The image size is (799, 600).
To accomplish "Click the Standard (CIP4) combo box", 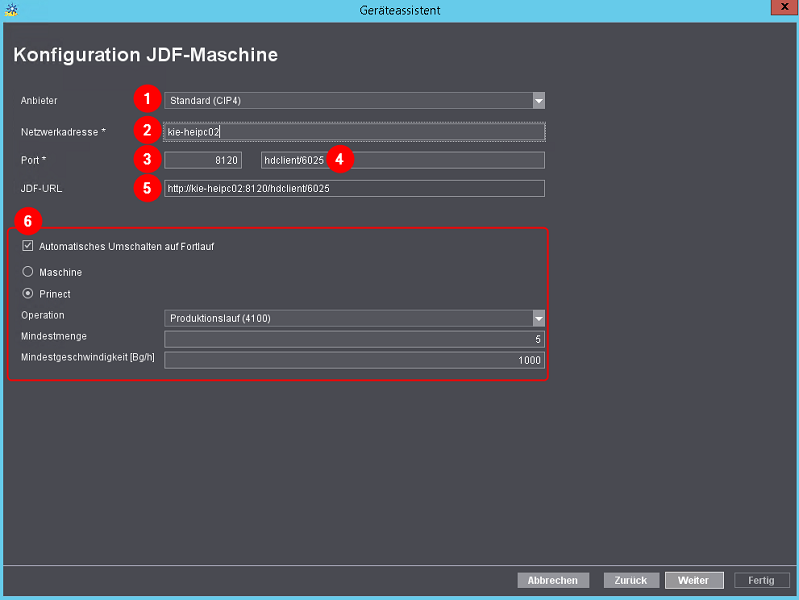I will tap(347, 101).
